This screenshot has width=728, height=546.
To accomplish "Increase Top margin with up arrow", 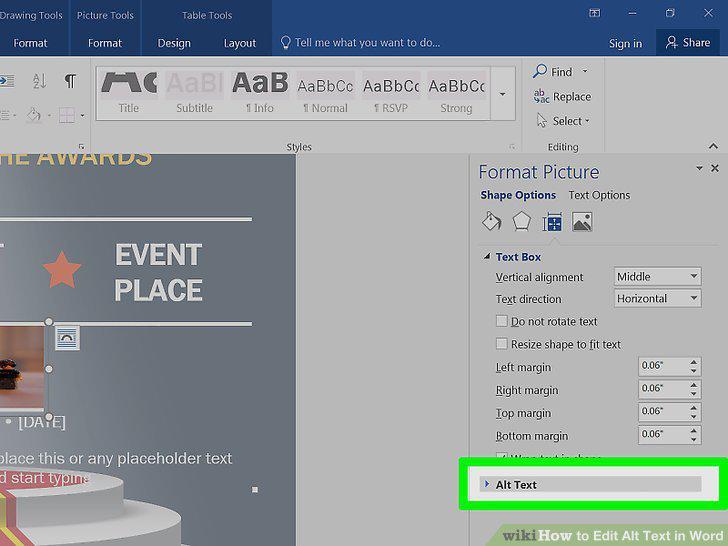I will tap(694, 407).
